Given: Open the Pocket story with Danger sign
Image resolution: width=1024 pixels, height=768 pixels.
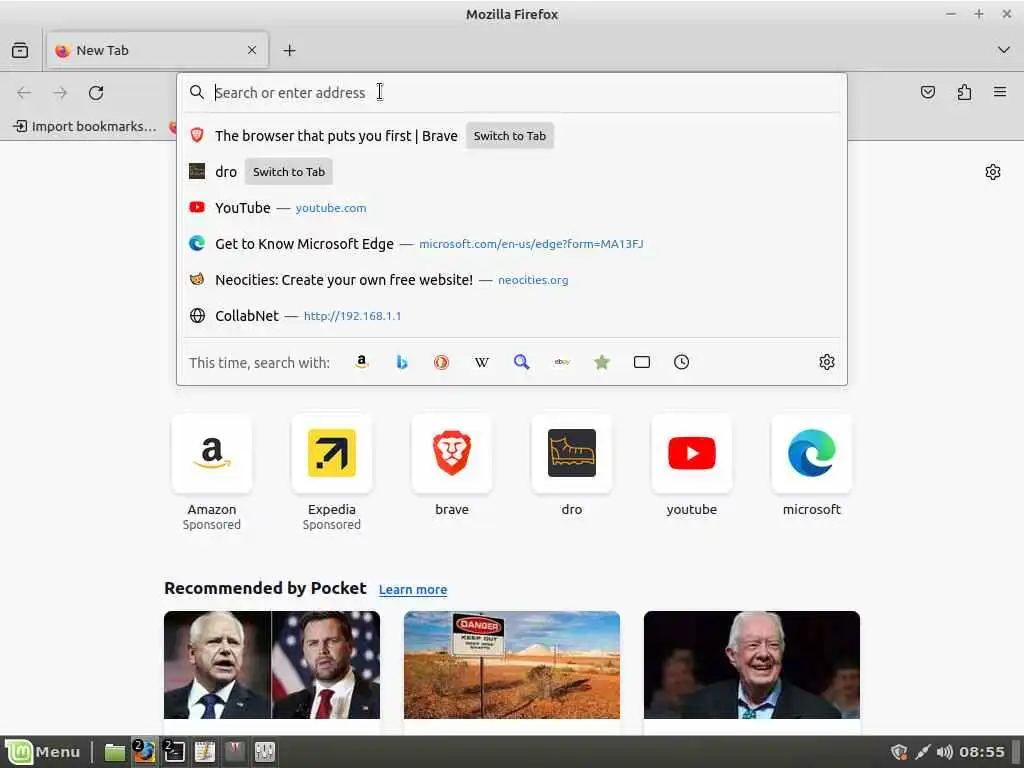Looking at the screenshot, I should pyautogui.click(x=512, y=665).
